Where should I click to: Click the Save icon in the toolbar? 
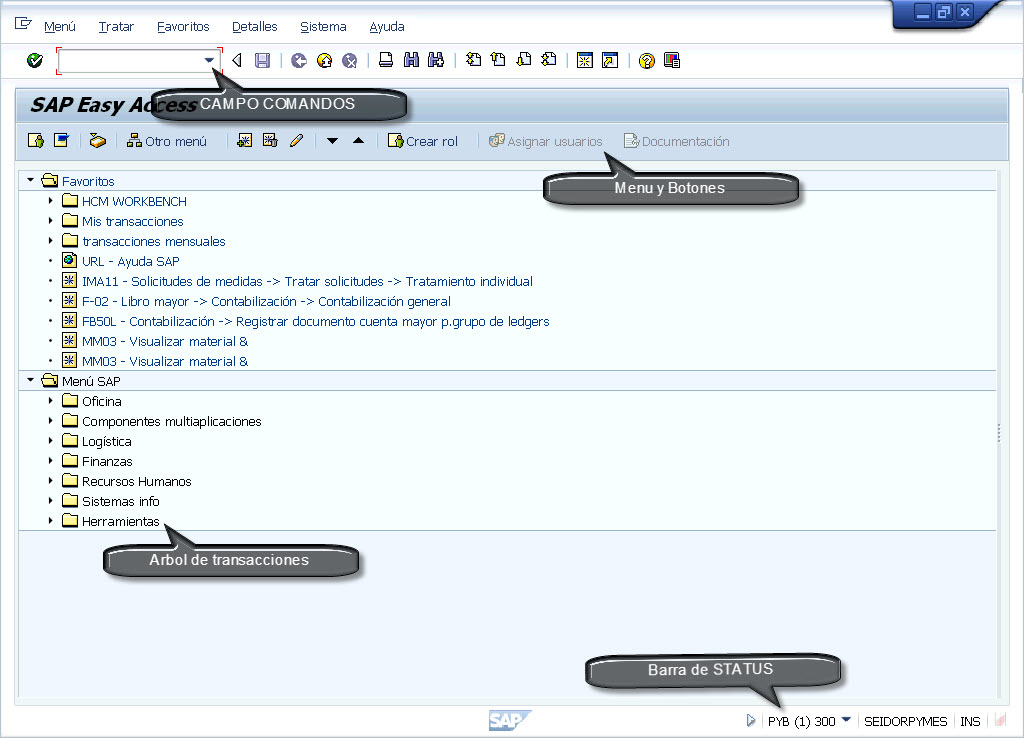(x=262, y=60)
